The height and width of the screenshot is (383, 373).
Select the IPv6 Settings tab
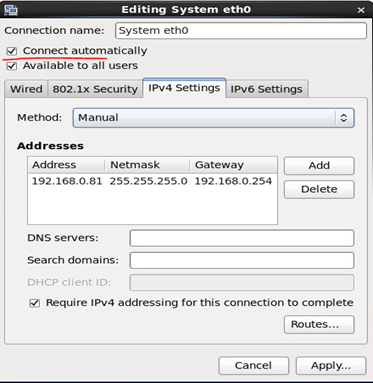pos(267,89)
